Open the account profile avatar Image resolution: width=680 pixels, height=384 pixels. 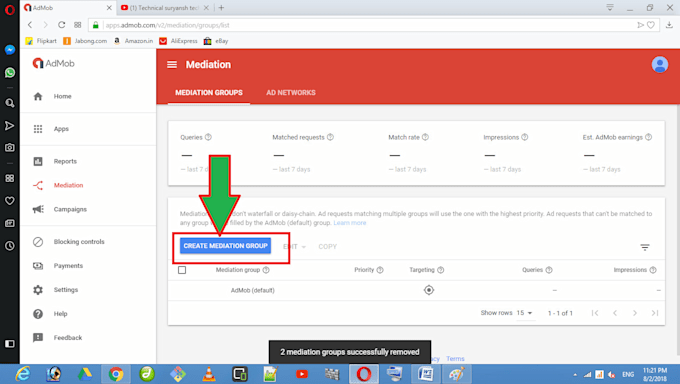tap(660, 65)
